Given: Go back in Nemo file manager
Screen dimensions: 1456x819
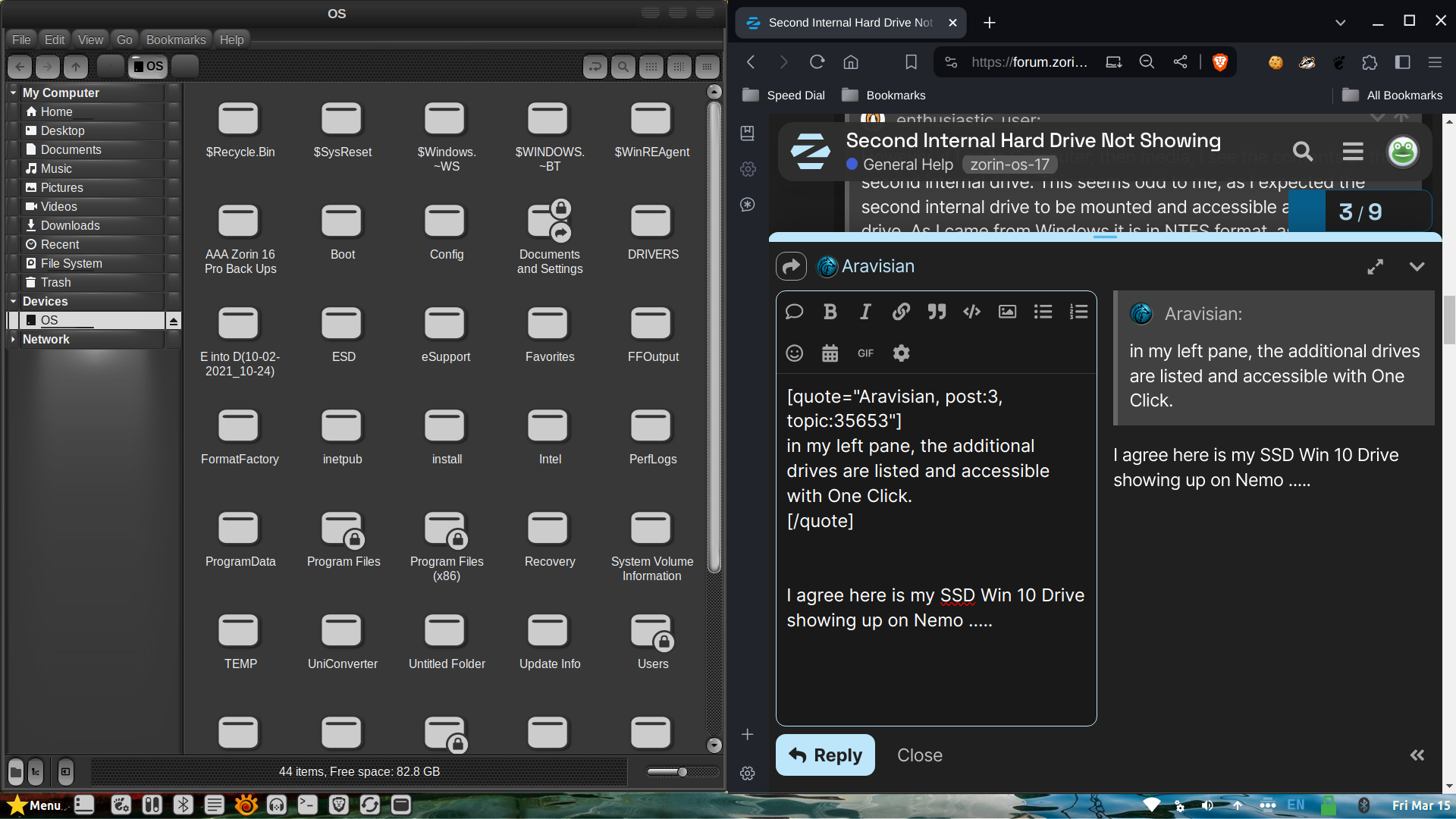Looking at the screenshot, I should point(20,67).
